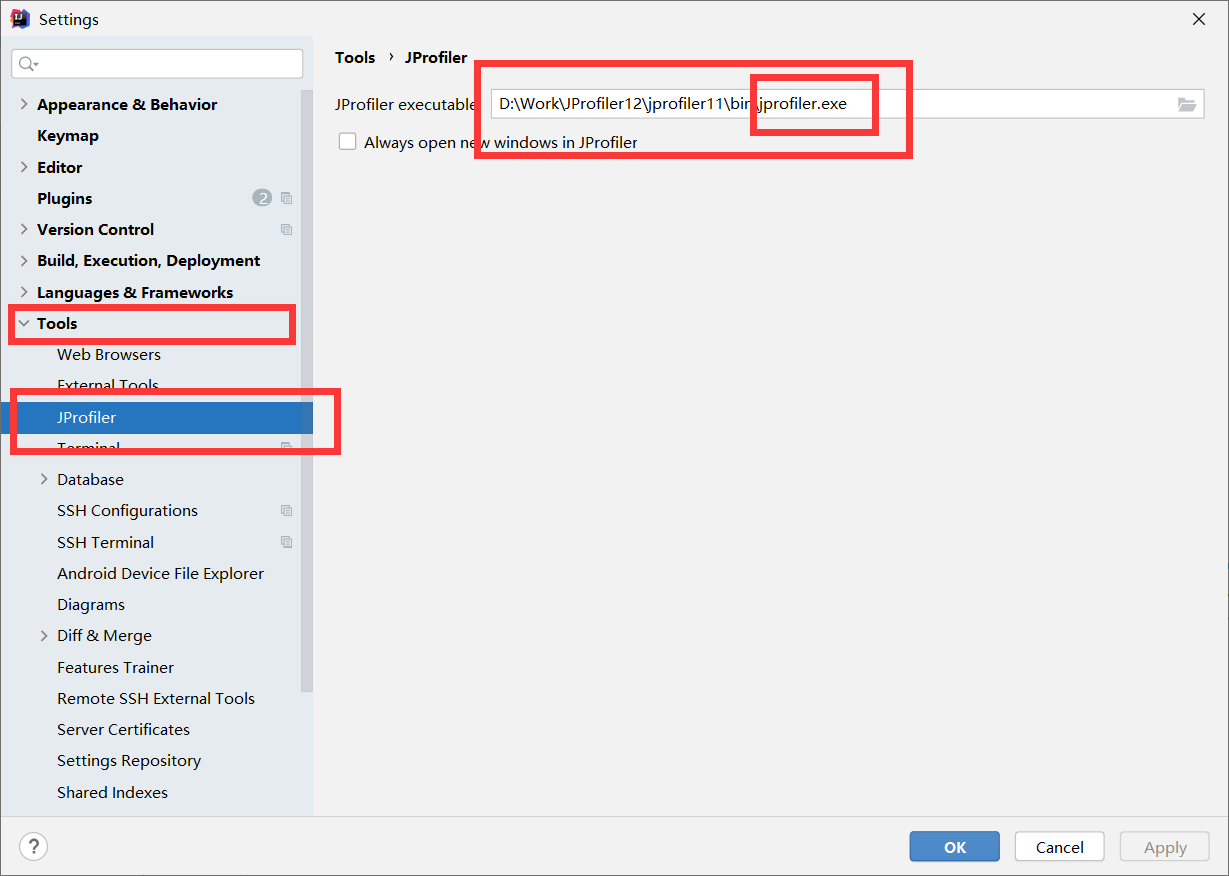Select Features Trainer entry
1229x876 pixels.
point(116,667)
